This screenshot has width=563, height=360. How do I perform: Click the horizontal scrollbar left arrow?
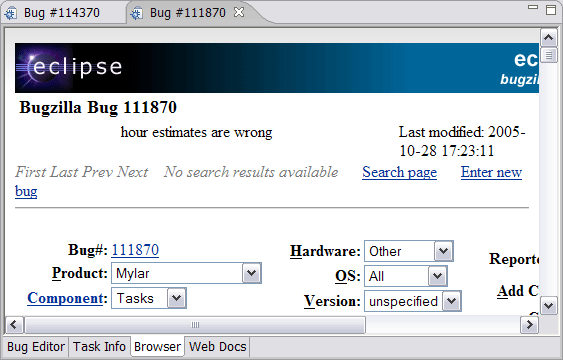coord(14,325)
